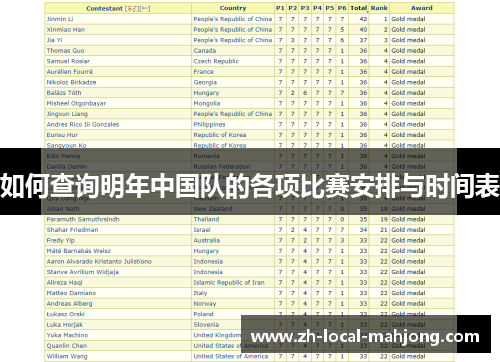Open the Georgia country link
Image resolution: width=500 pixels, height=362 pixels.
[205, 82]
